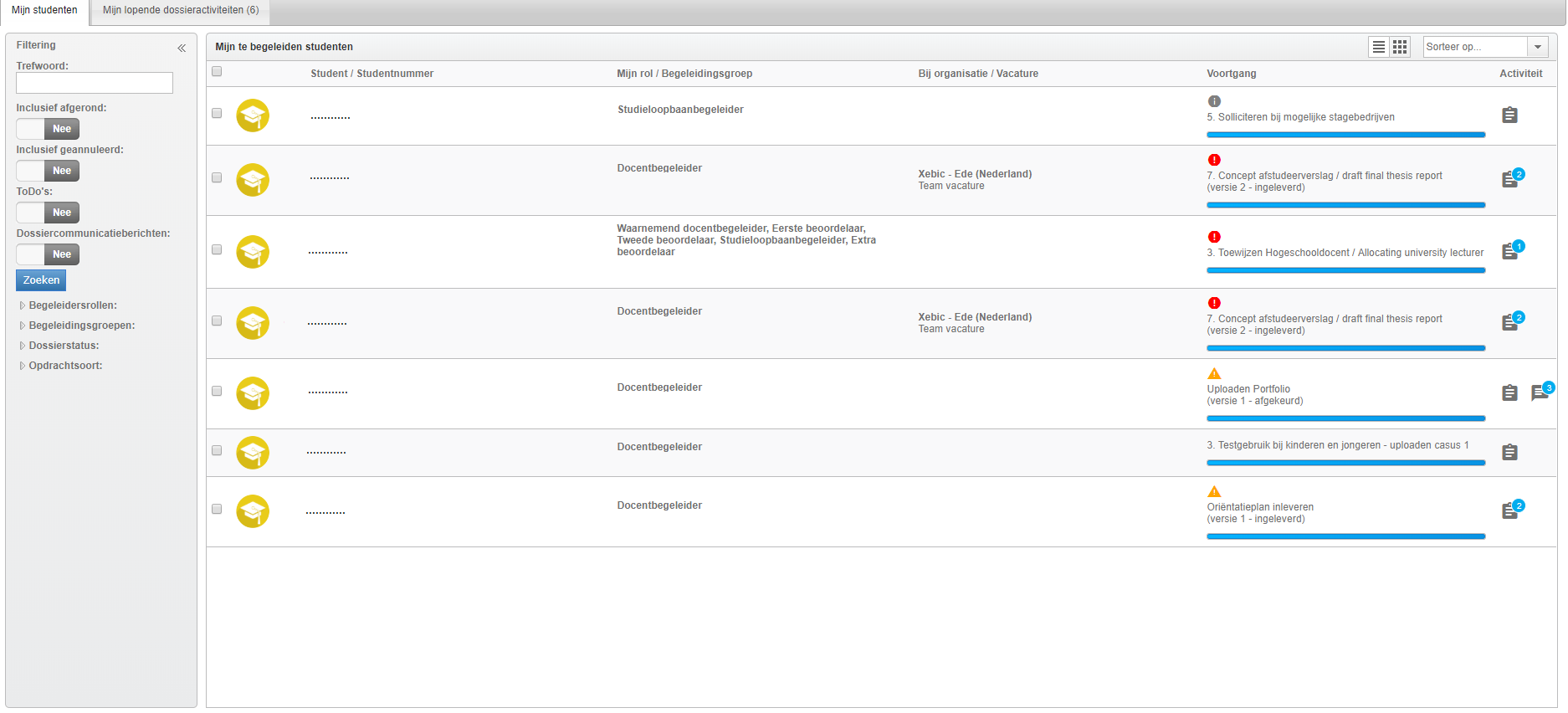Check the select-all checkbox in table header
Viewport: 1568px width, 713px height.
click(x=217, y=71)
